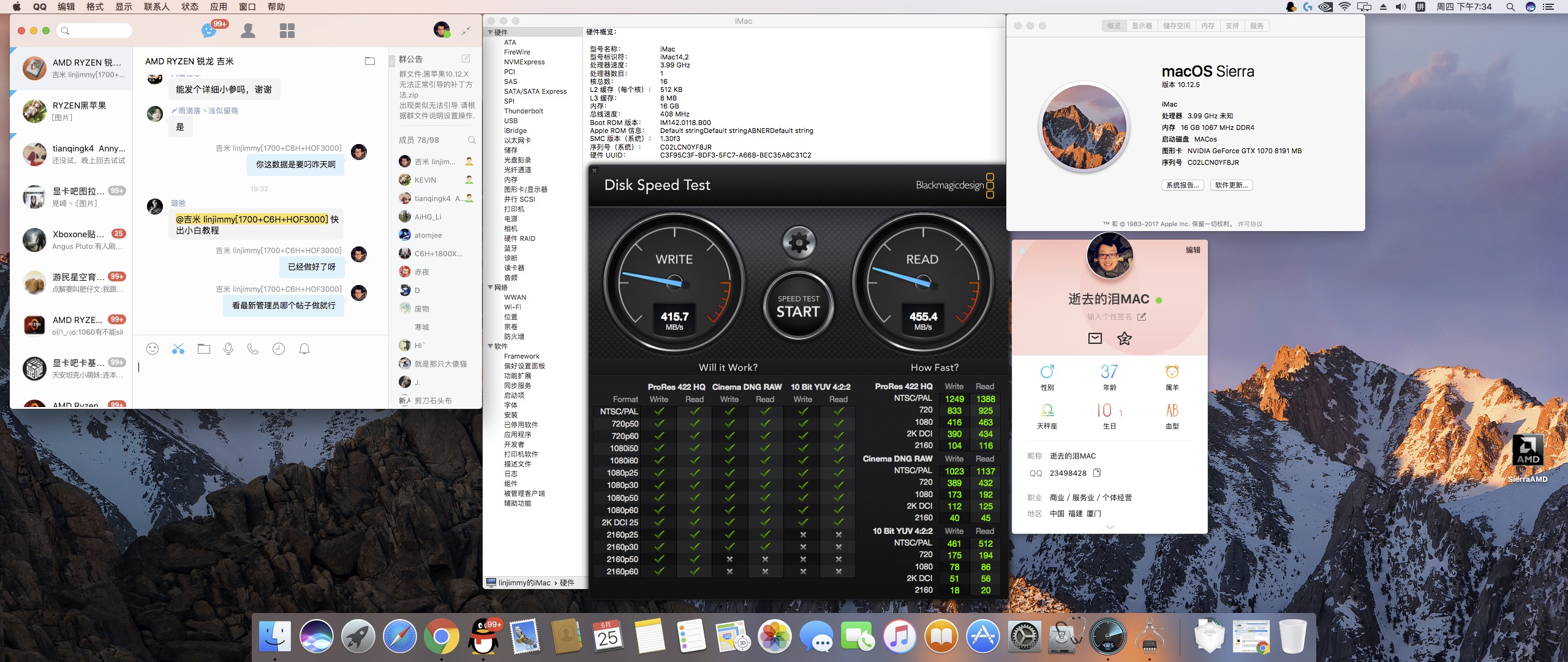
Task: Open App Store from the Dock
Action: [983, 637]
